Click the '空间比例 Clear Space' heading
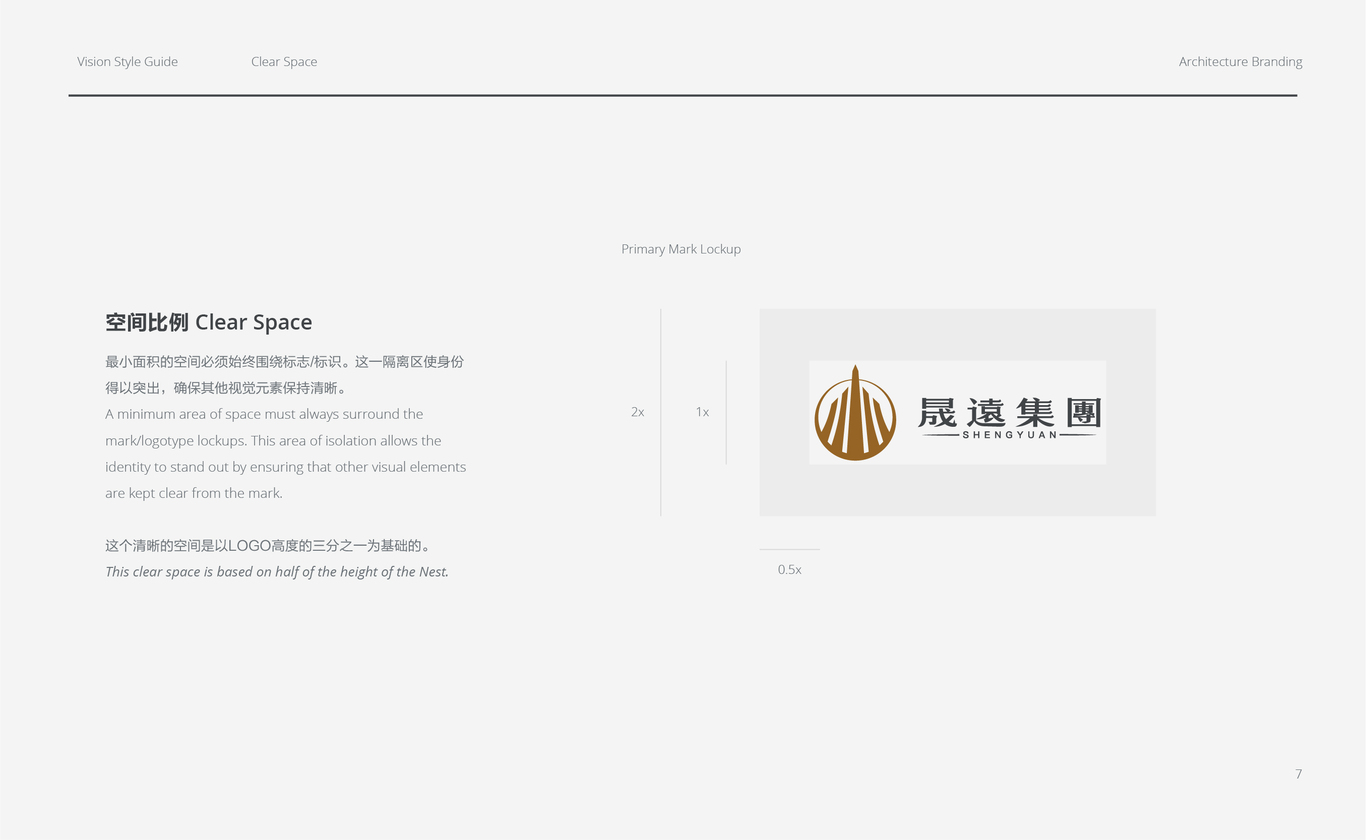This screenshot has height=840, width=1366. click(x=209, y=322)
